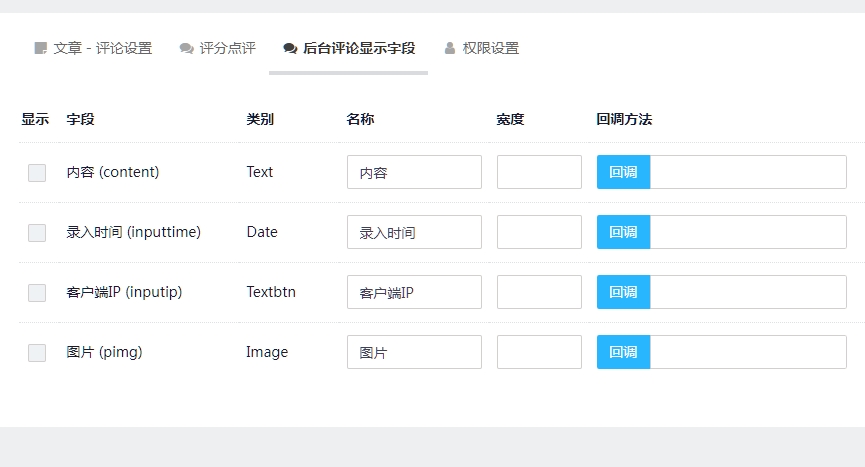The height and width of the screenshot is (467, 865).
Task: Click the 评分点评 speech bubble icon
Action: (186, 48)
